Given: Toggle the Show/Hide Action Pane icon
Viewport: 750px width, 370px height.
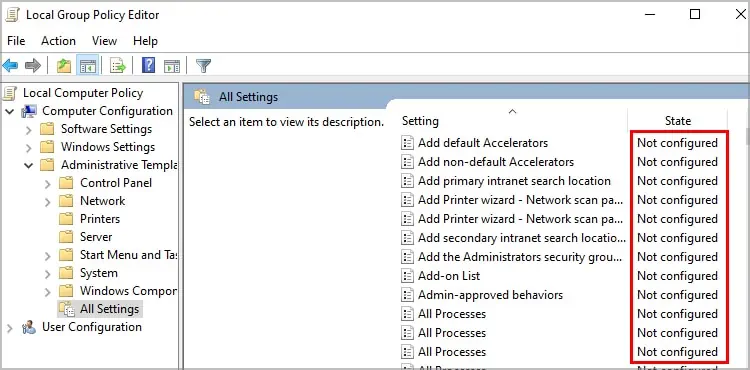Looking at the screenshot, I should (x=172, y=65).
